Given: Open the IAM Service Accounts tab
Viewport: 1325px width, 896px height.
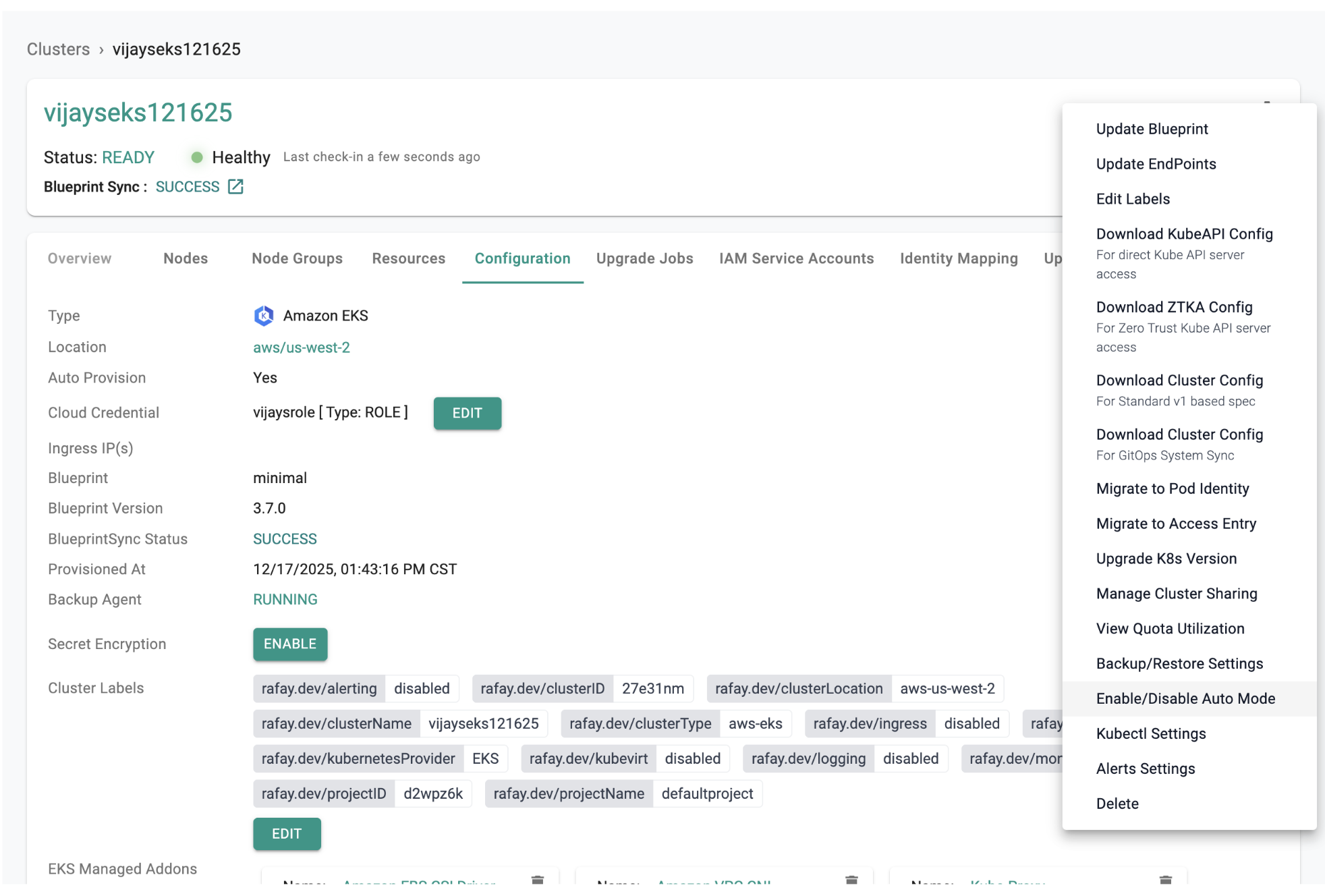Looking at the screenshot, I should point(796,258).
